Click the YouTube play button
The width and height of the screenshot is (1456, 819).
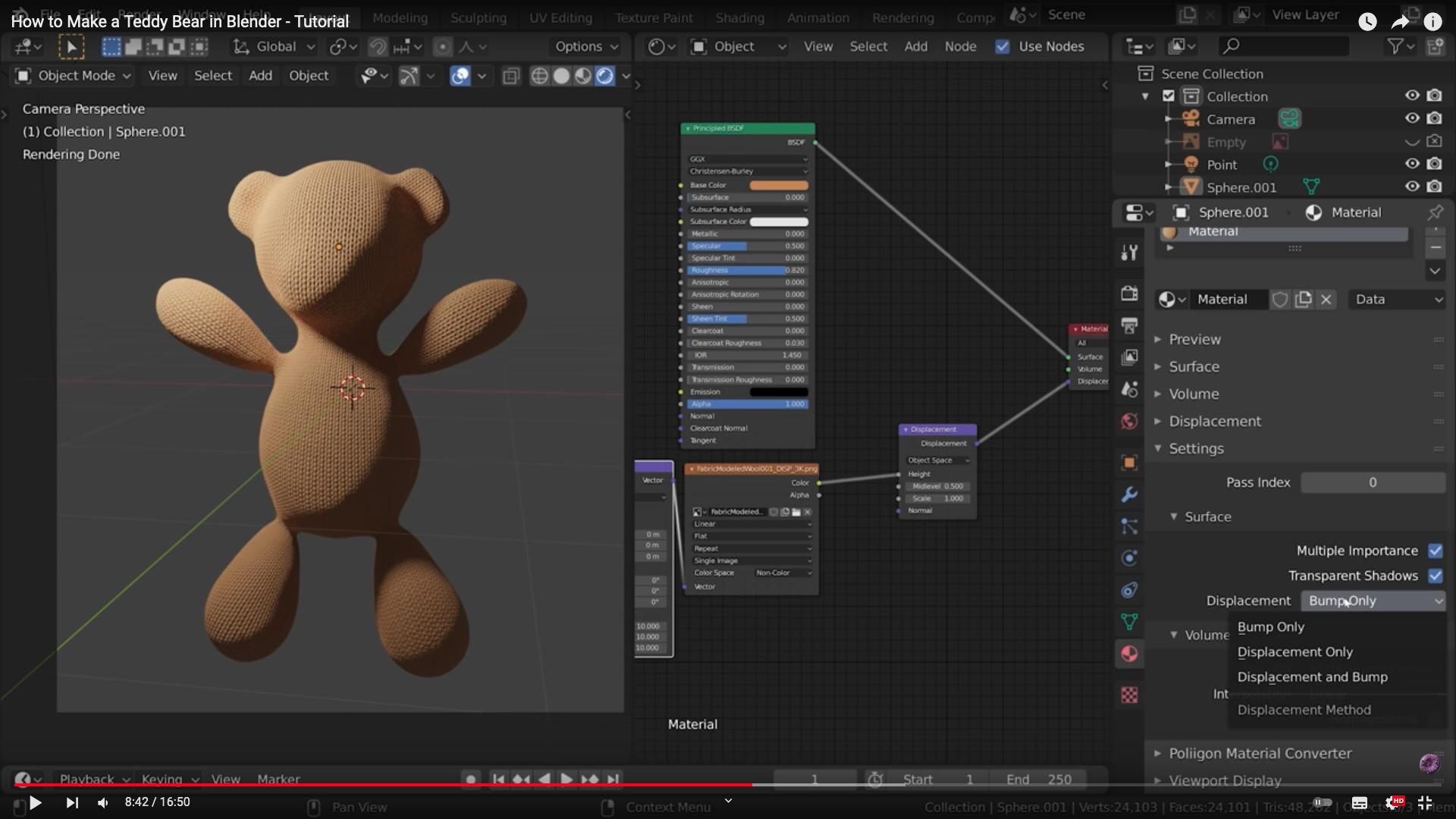coord(35,802)
